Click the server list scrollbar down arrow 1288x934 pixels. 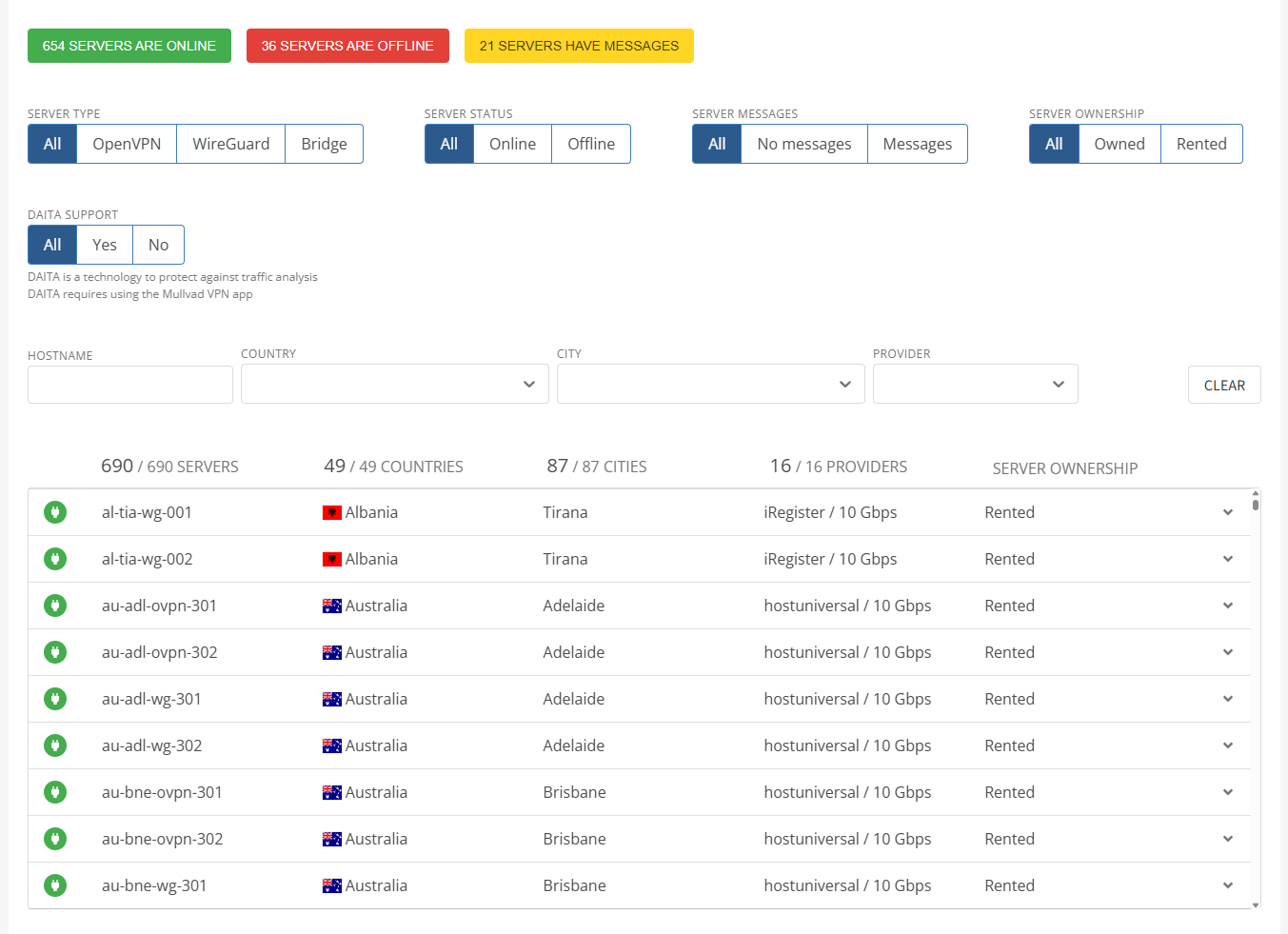point(1256,904)
